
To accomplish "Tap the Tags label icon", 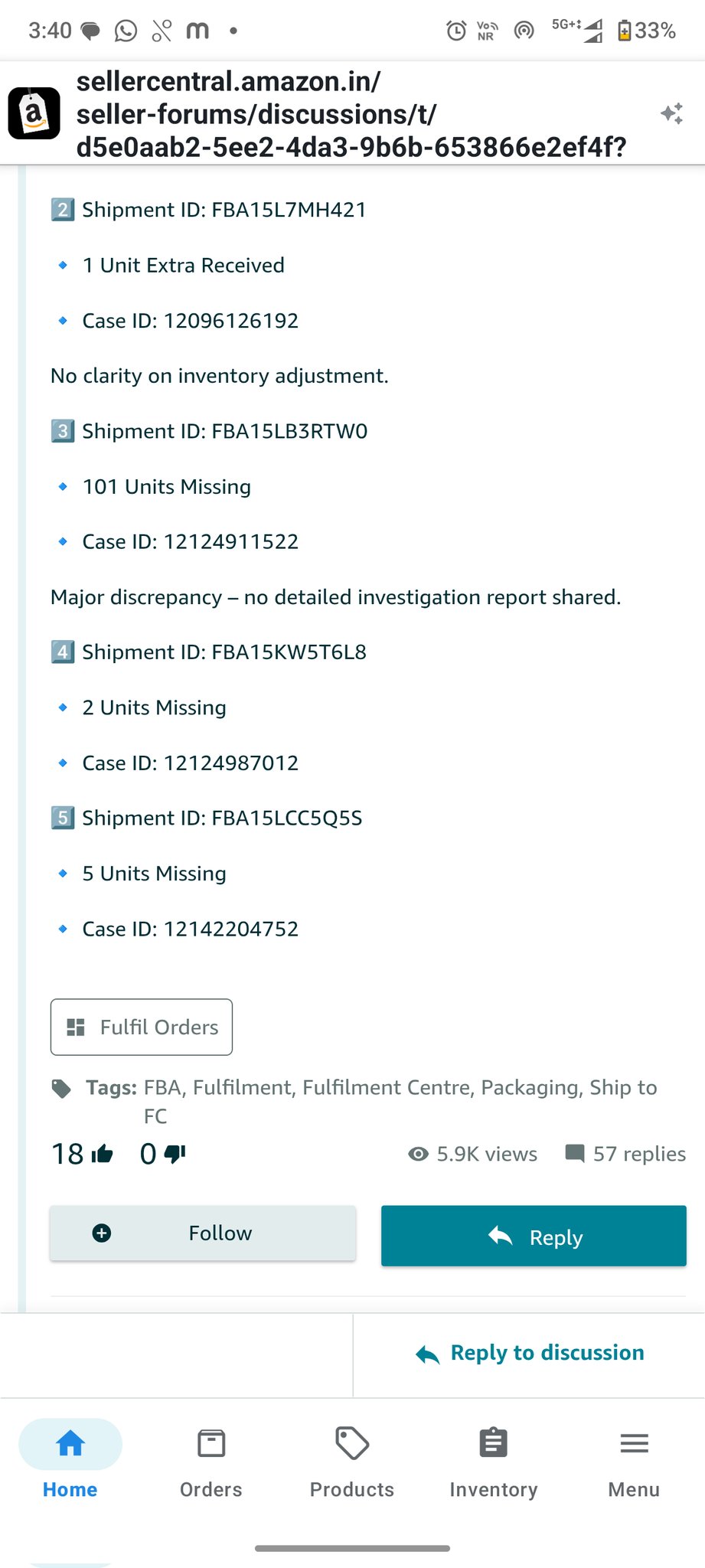I will (61, 1088).
